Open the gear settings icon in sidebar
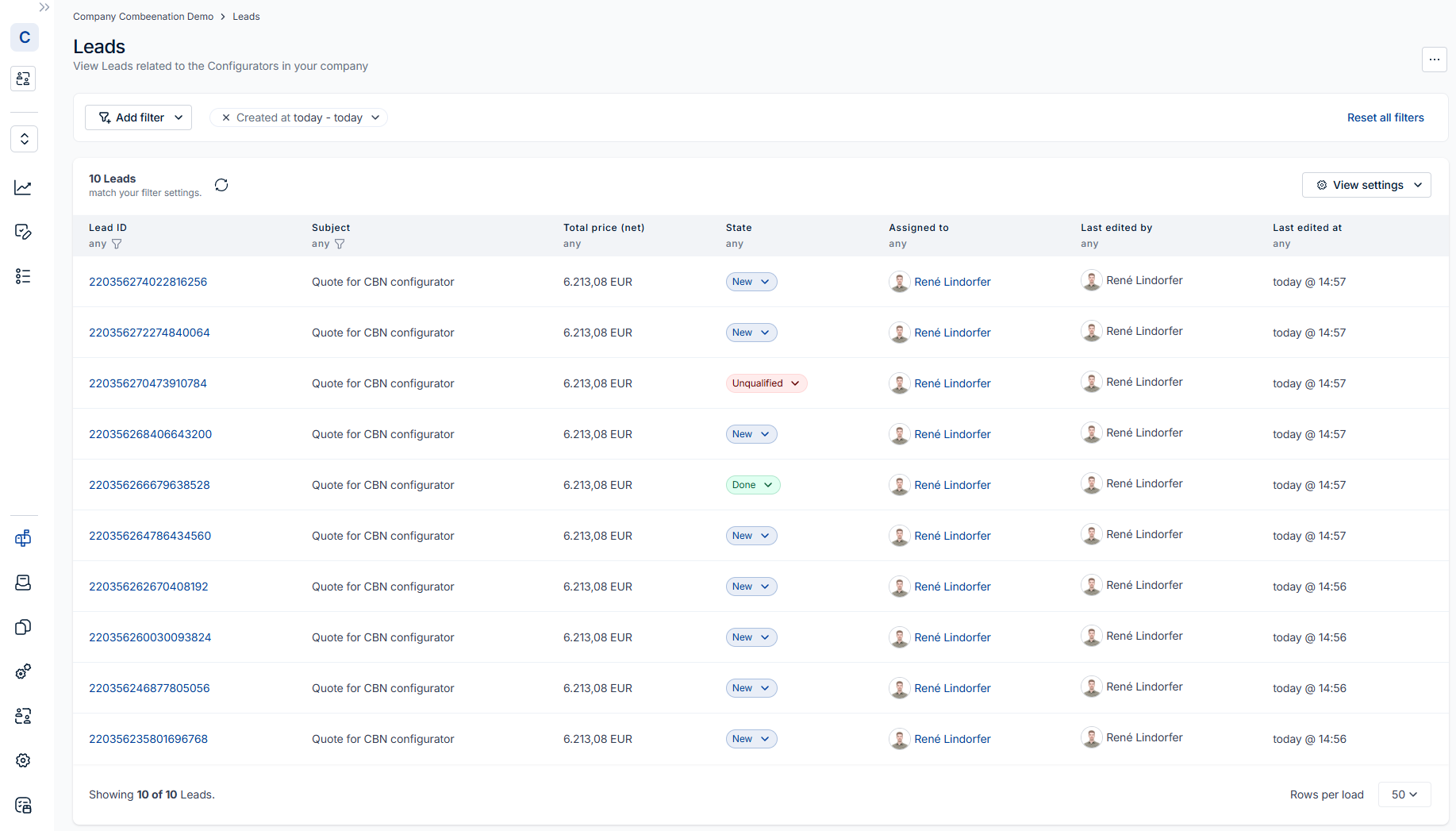1456x831 pixels. [23, 760]
